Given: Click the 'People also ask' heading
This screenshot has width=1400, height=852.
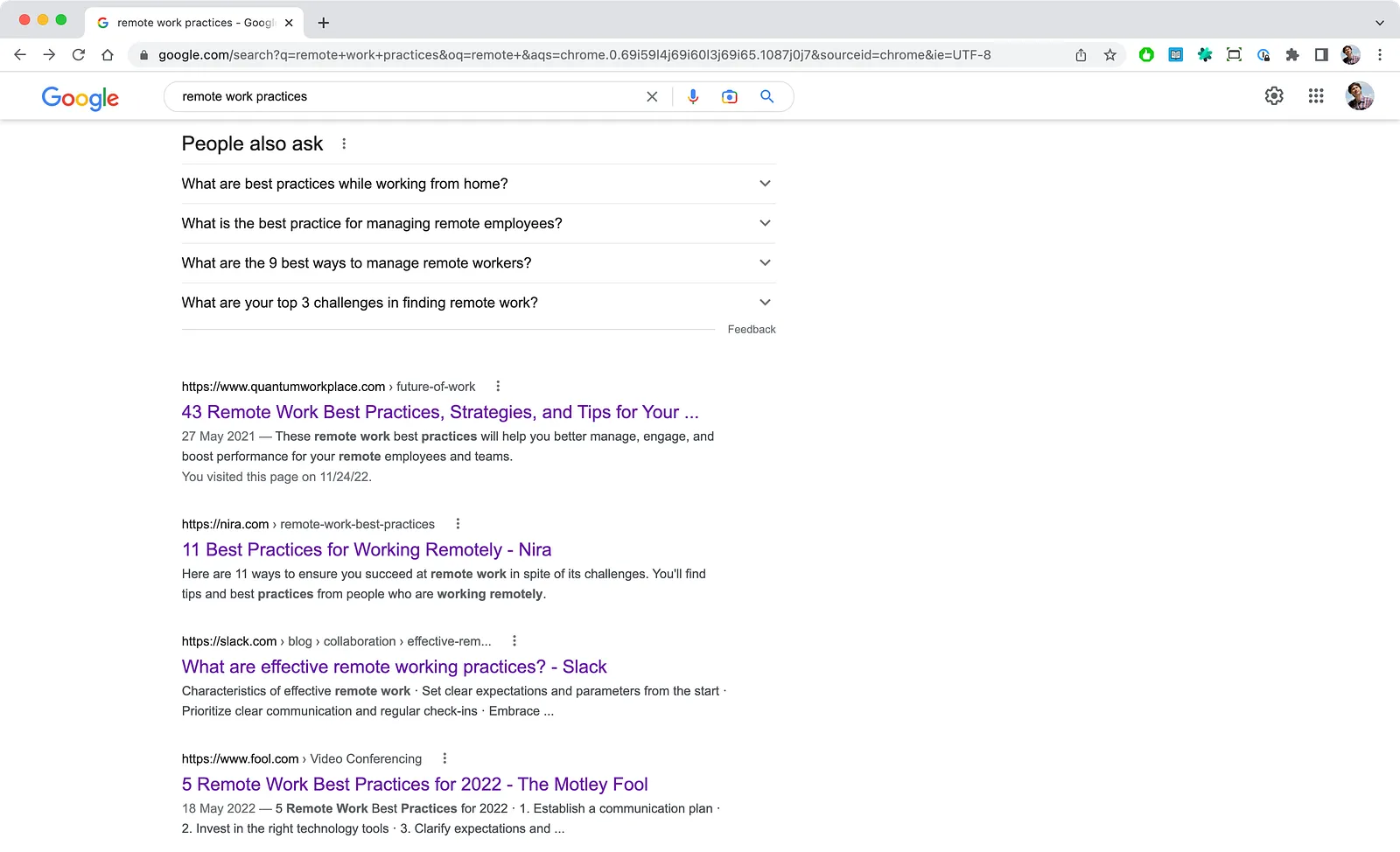Looking at the screenshot, I should (x=252, y=143).
